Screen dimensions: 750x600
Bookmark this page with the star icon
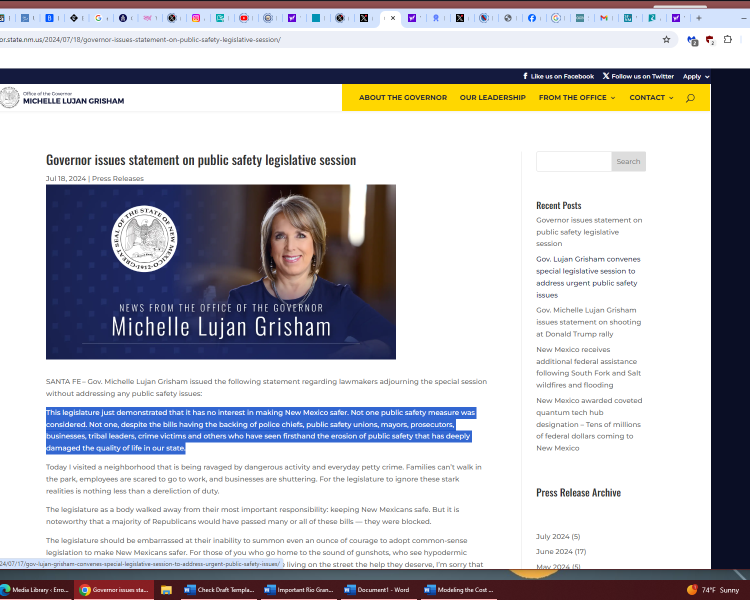click(x=666, y=40)
